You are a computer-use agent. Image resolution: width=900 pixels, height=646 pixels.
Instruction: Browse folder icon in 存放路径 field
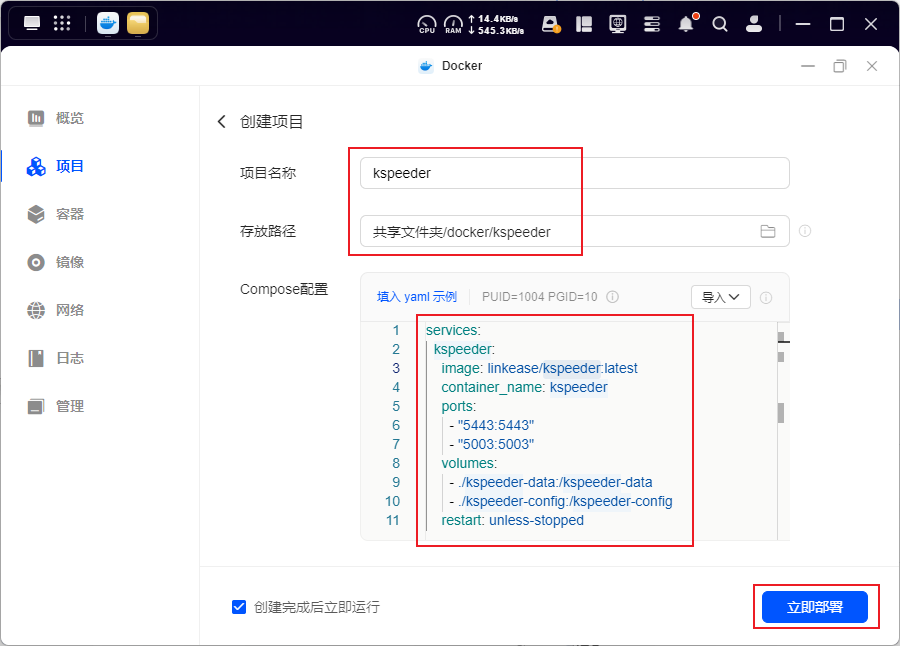tap(767, 231)
